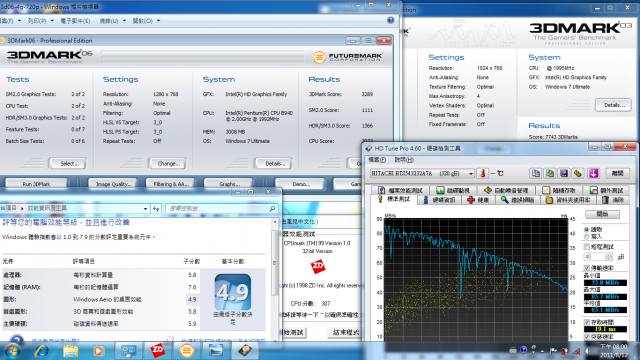Open Windows Explorer folder on the taskbar
640x360 pixels.
click(x=70, y=351)
